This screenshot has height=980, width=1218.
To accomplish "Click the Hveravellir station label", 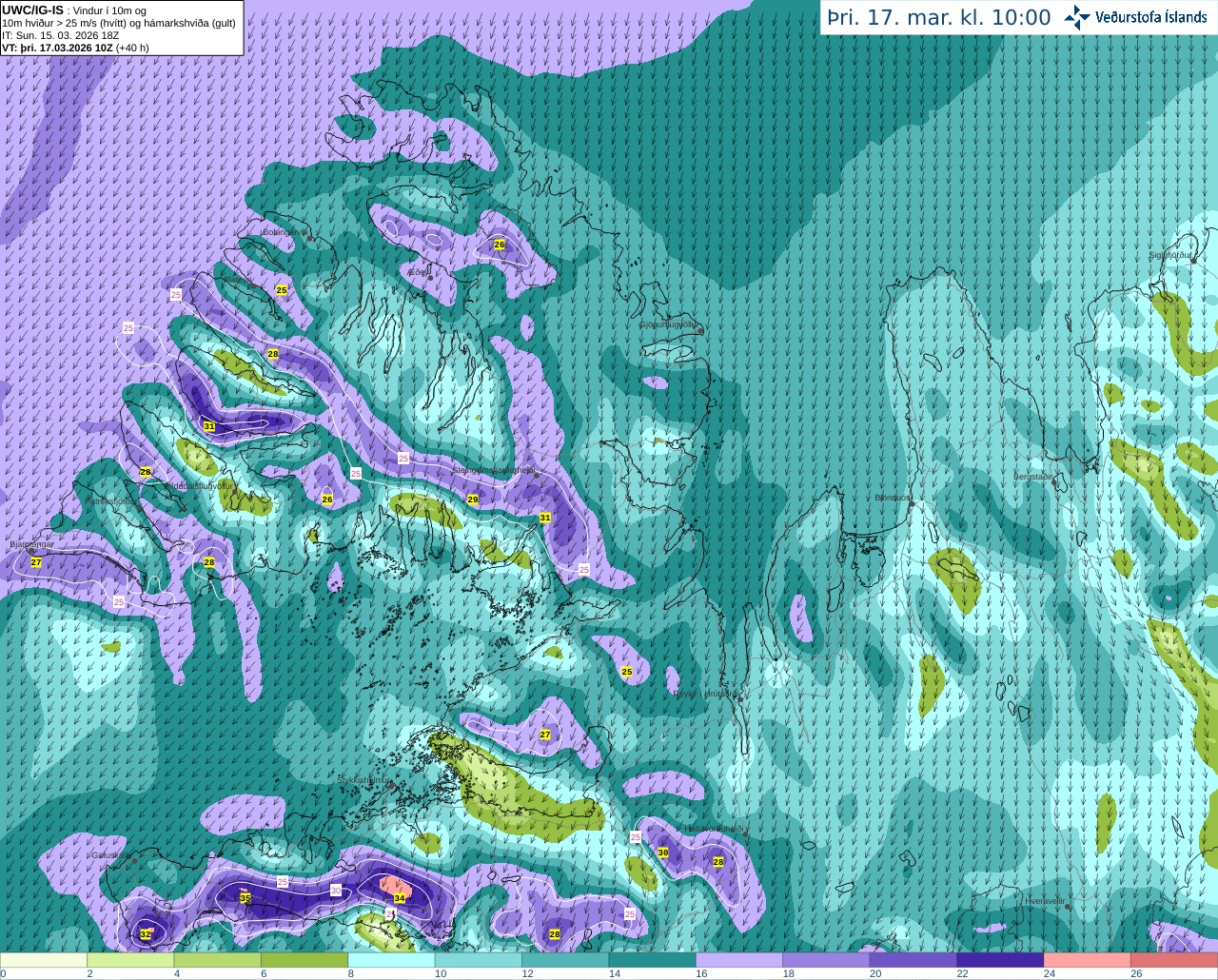I will point(1046,900).
